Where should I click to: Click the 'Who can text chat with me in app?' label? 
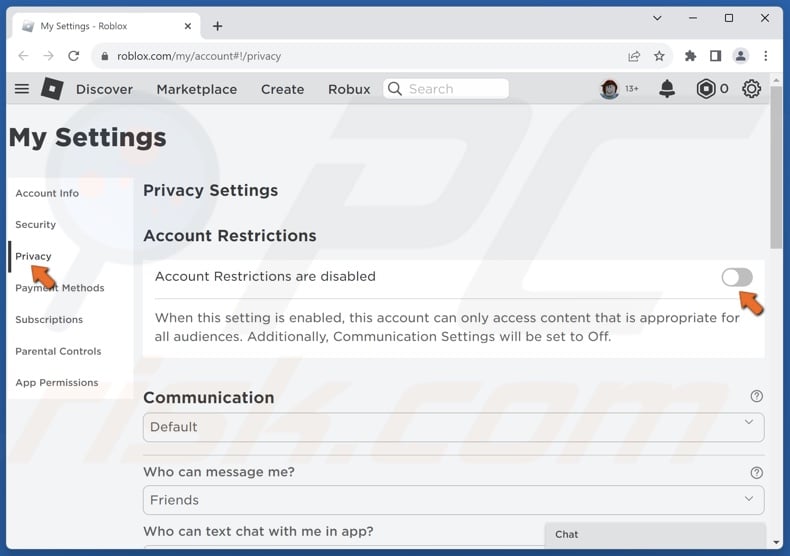pos(258,531)
